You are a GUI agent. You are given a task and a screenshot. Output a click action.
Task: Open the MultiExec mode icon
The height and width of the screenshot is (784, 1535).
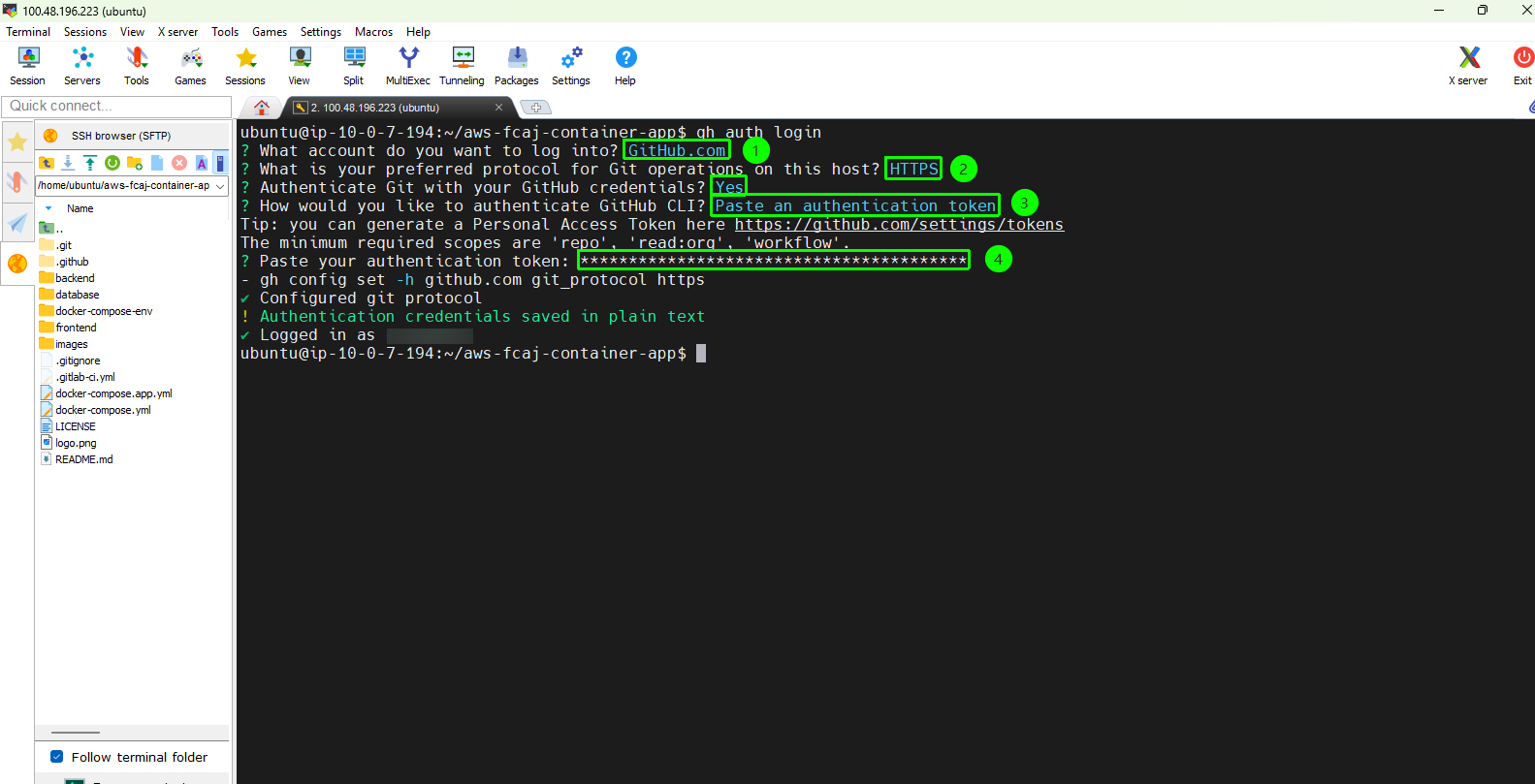408,66
